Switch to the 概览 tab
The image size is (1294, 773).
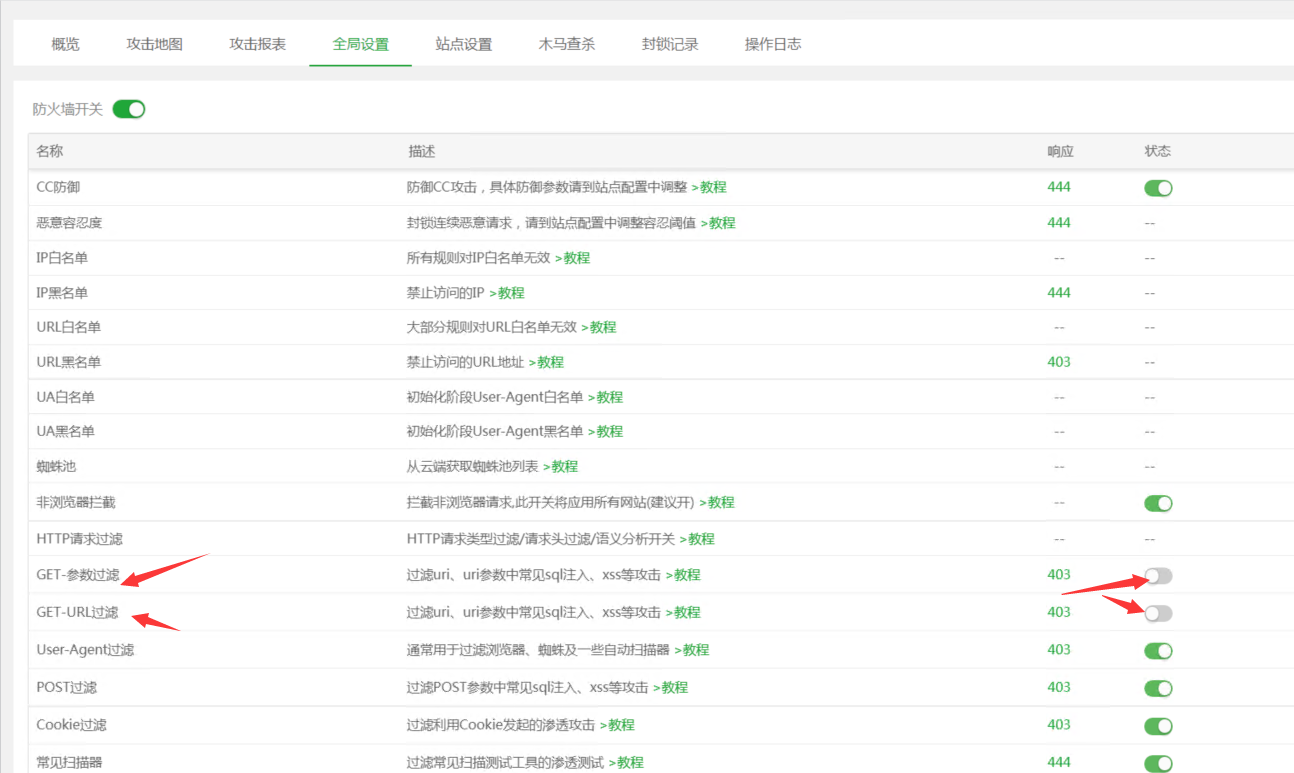coord(65,44)
